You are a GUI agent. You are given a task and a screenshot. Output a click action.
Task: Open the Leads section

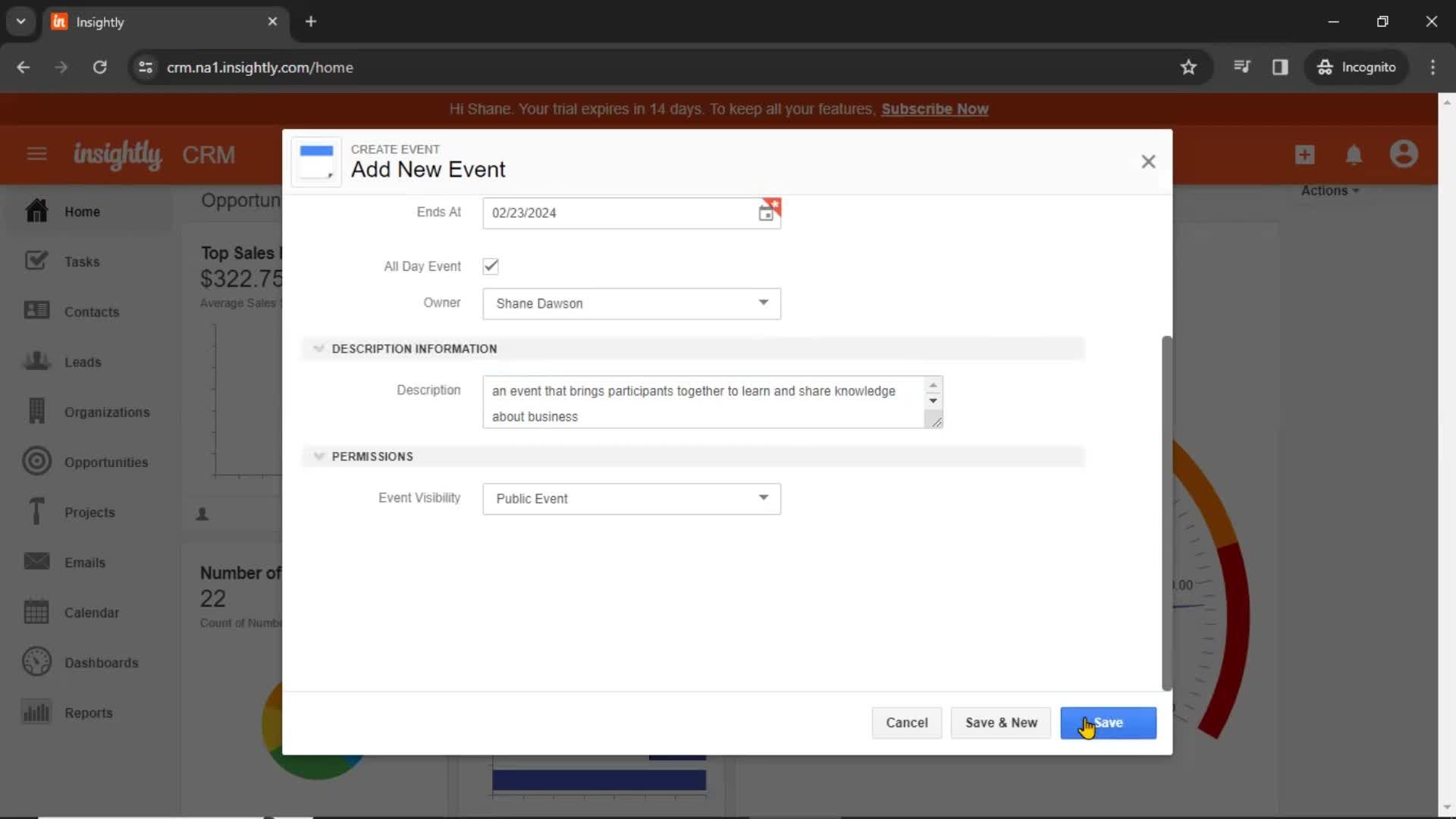tap(83, 361)
